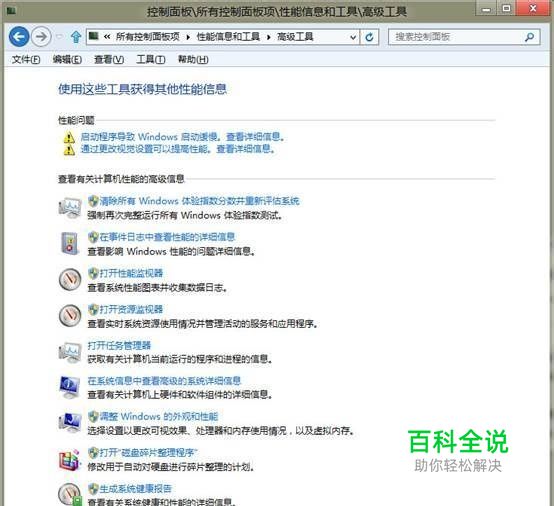Screen dimensions: 554x506
Task: Open the recent locations dropdown arrow
Action: pyautogui.click(x=59, y=36)
